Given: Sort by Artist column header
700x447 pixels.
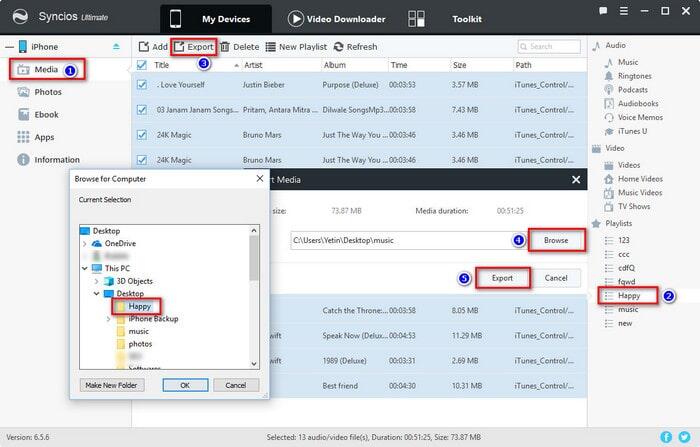Looking at the screenshot, I should [253, 65].
